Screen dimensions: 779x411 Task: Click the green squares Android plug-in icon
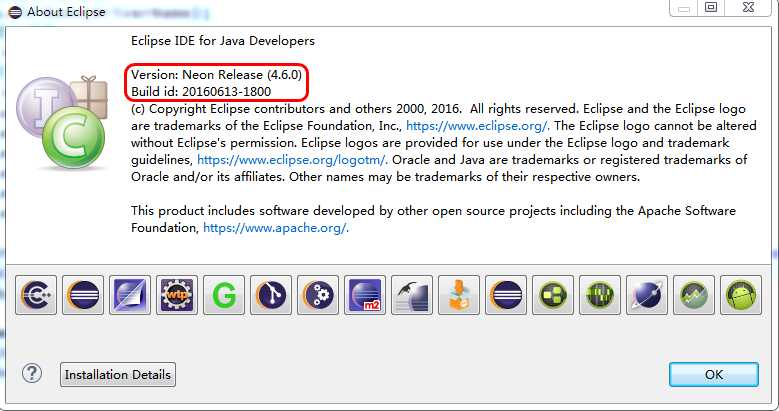(x=552, y=295)
